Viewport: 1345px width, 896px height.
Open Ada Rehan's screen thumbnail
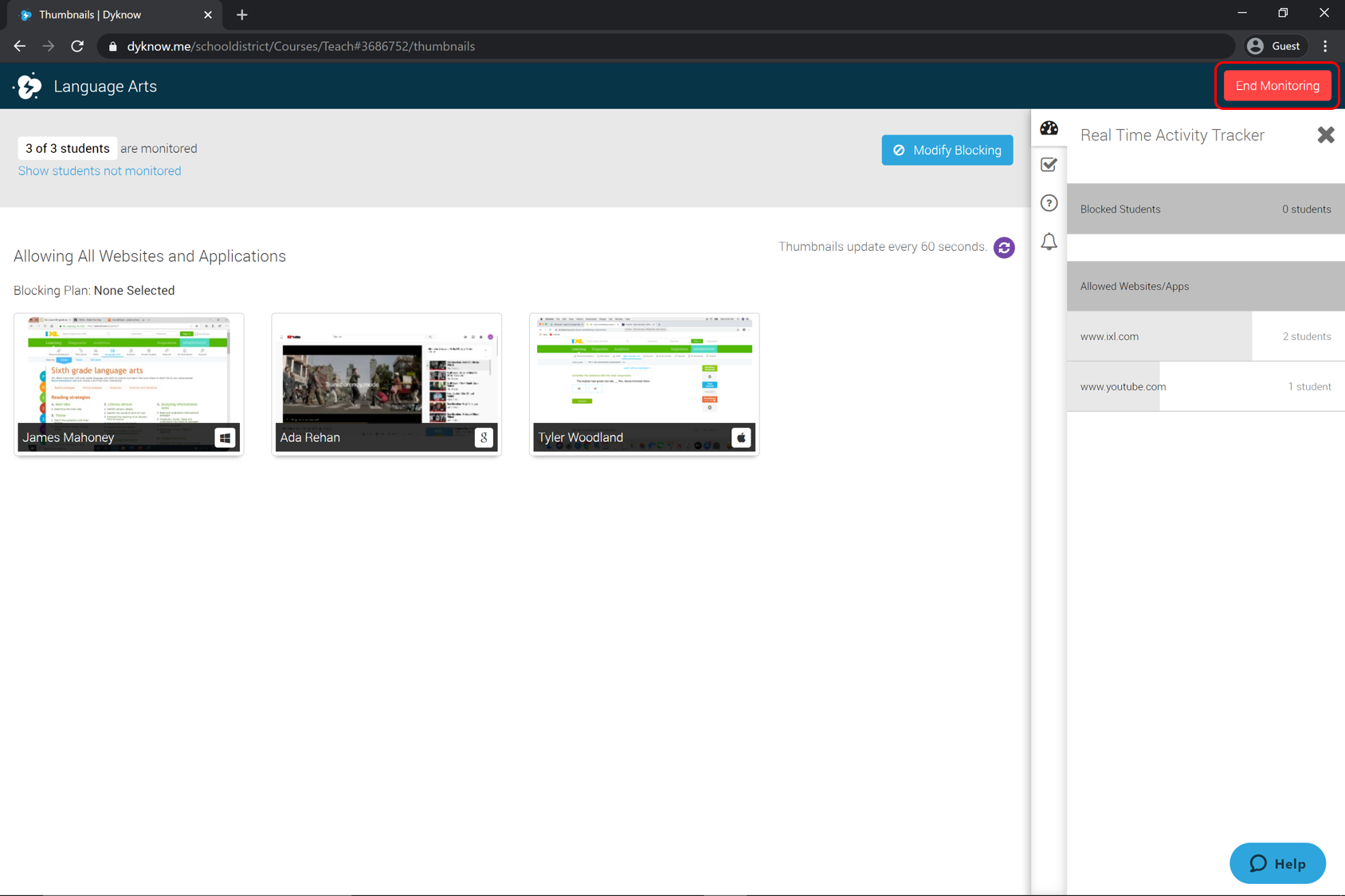[386, 384]
